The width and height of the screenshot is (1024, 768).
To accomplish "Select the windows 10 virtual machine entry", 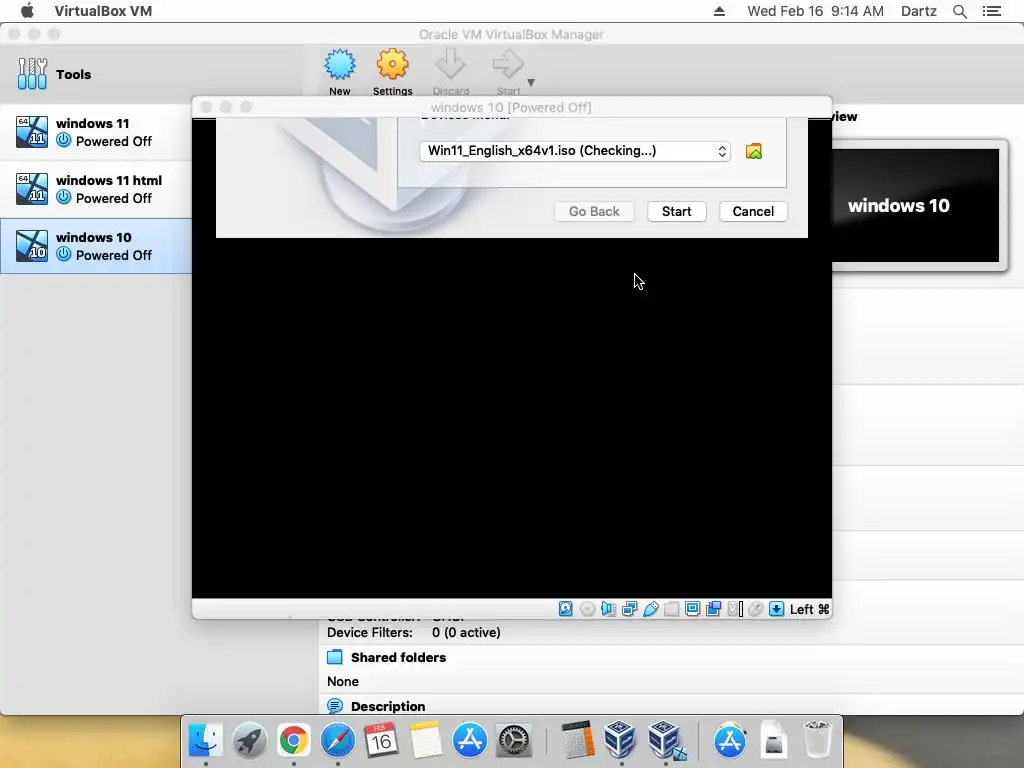I will (x=96, y=246).
